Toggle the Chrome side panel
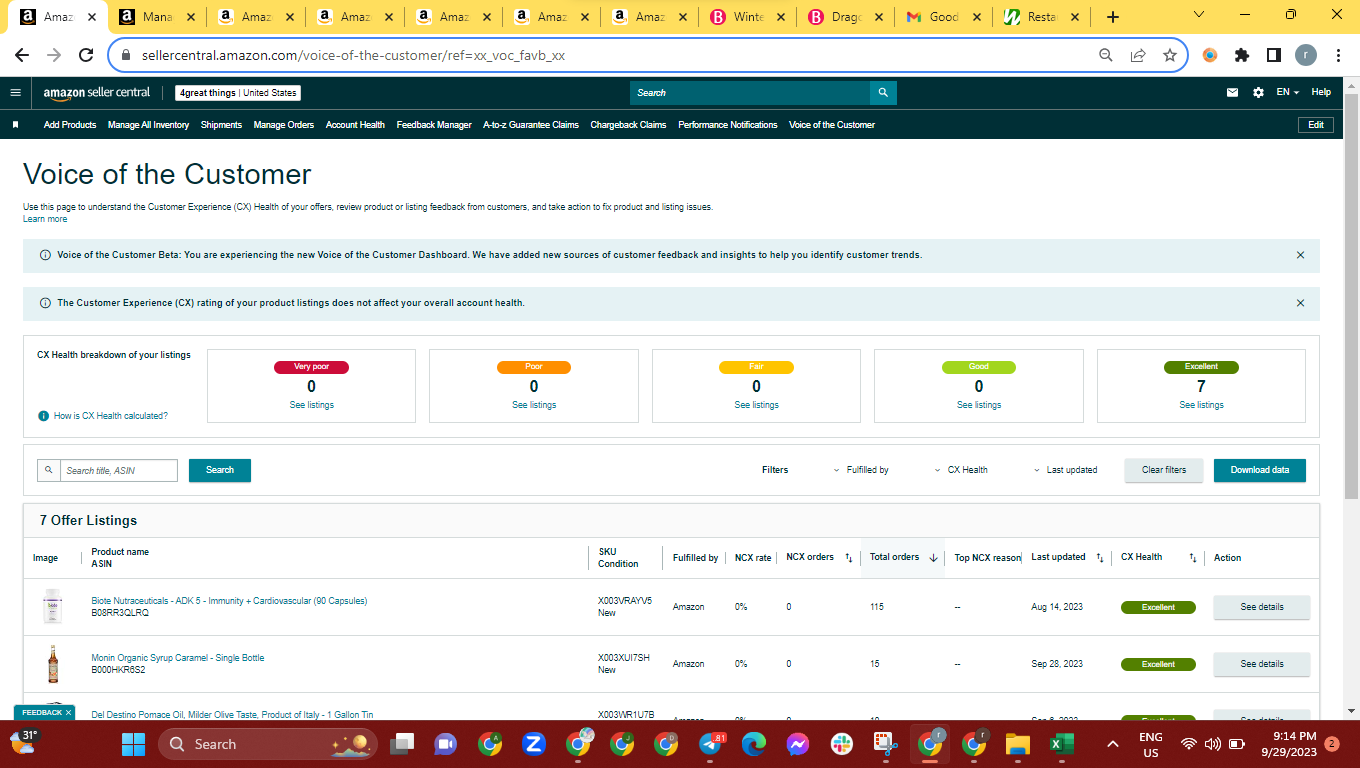Viewport: 1360px width, 768px height. (x=1274, y=56)
